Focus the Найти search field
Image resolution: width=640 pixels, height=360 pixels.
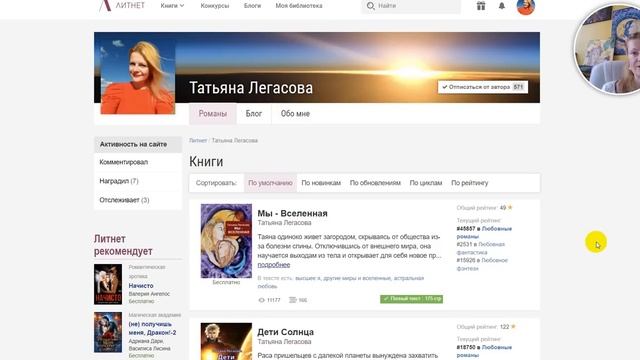pos(411,6)
